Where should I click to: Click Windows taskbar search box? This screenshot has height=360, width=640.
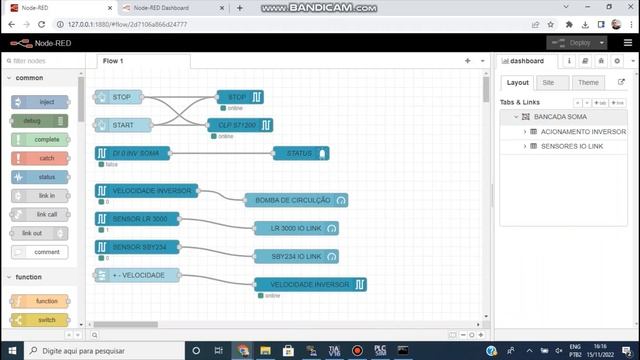pos(105,351)
